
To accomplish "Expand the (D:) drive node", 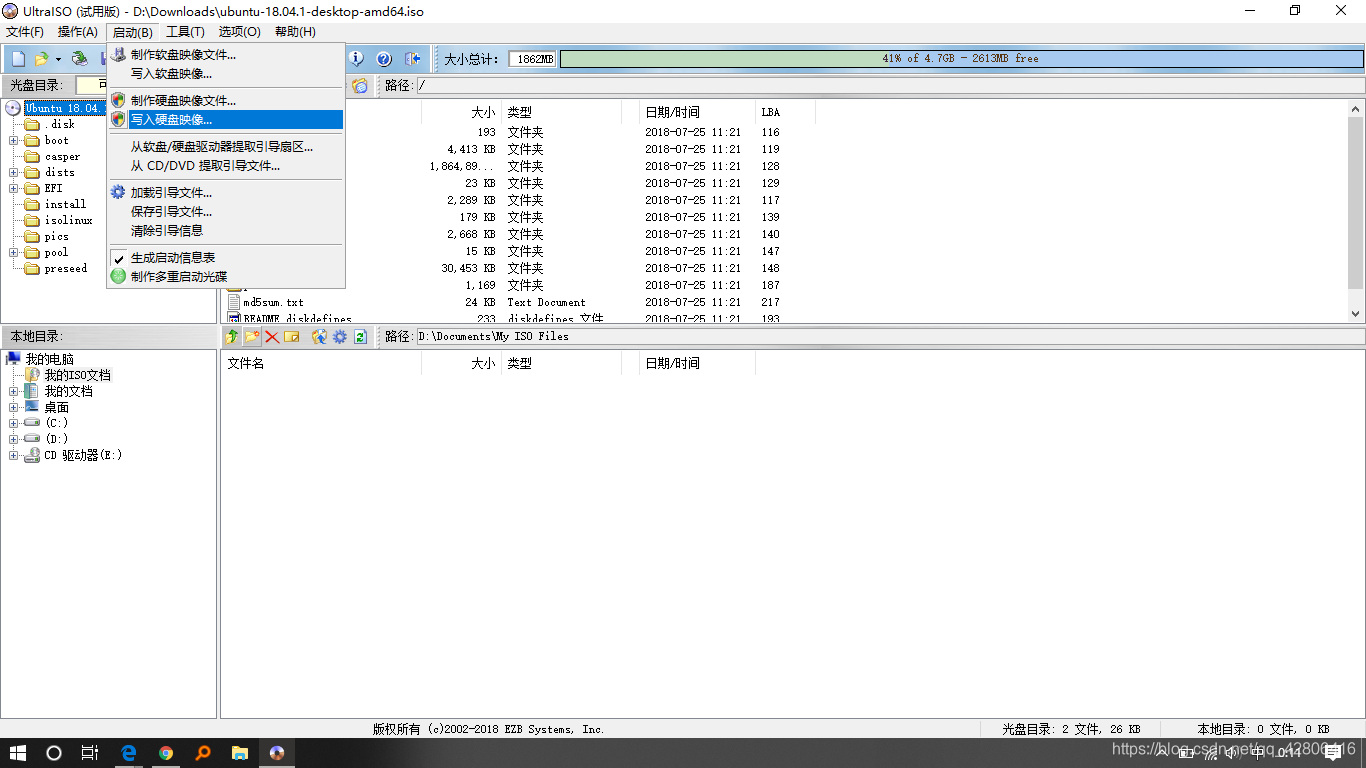I will coord(14,440).
